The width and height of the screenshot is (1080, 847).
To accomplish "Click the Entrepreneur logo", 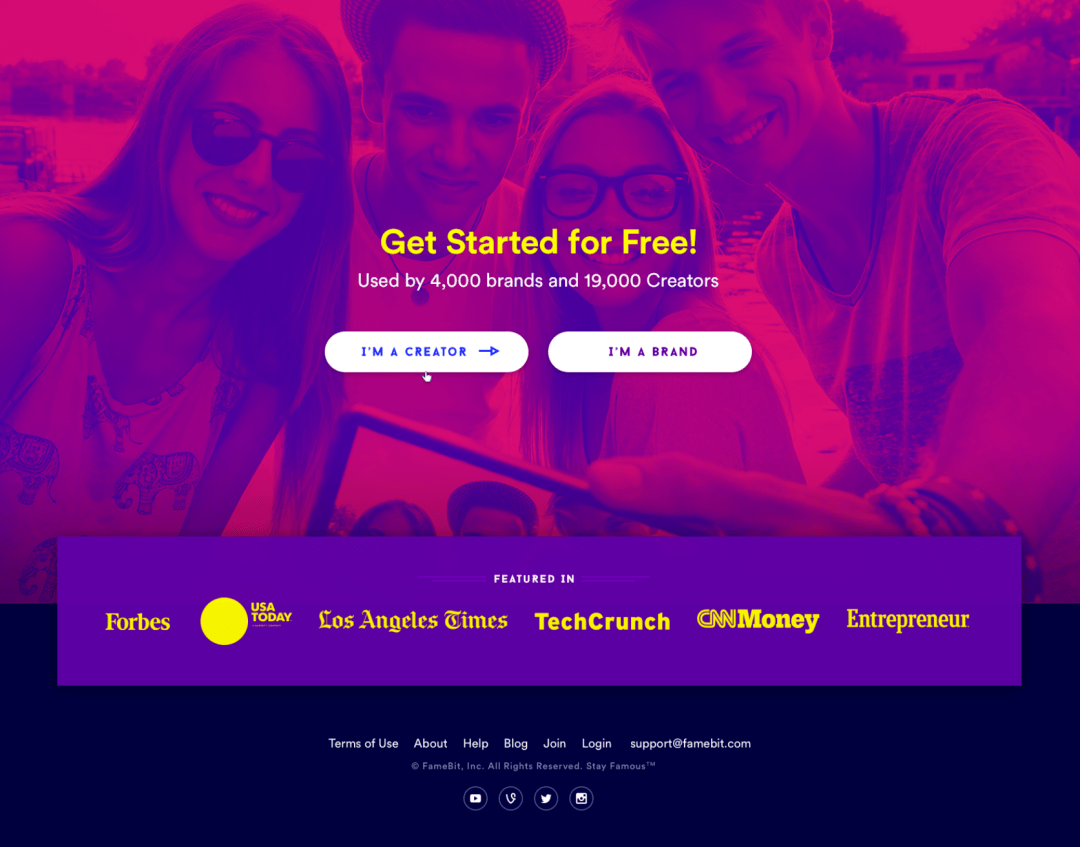I will click(x=908, y=620).
